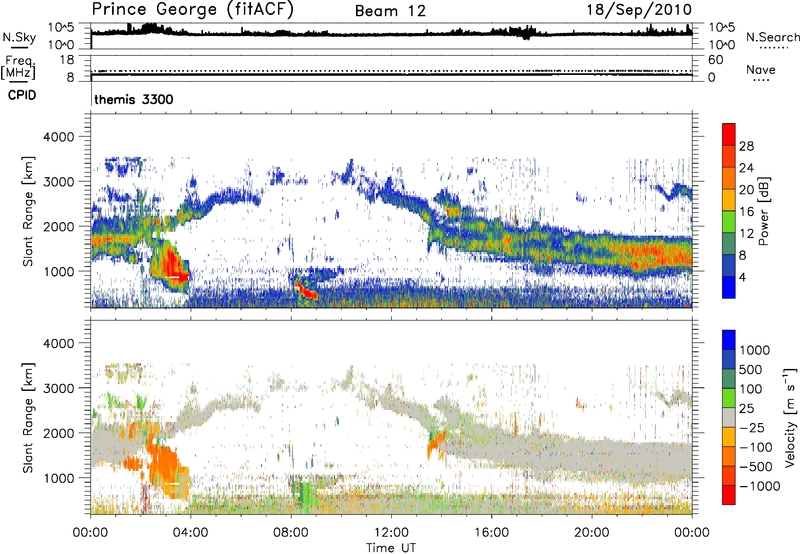Screen dimensions: 800x554
Task: Click the '-100' value on Velocity color bar
Action: pyautogui.click(x=756, y=447)
